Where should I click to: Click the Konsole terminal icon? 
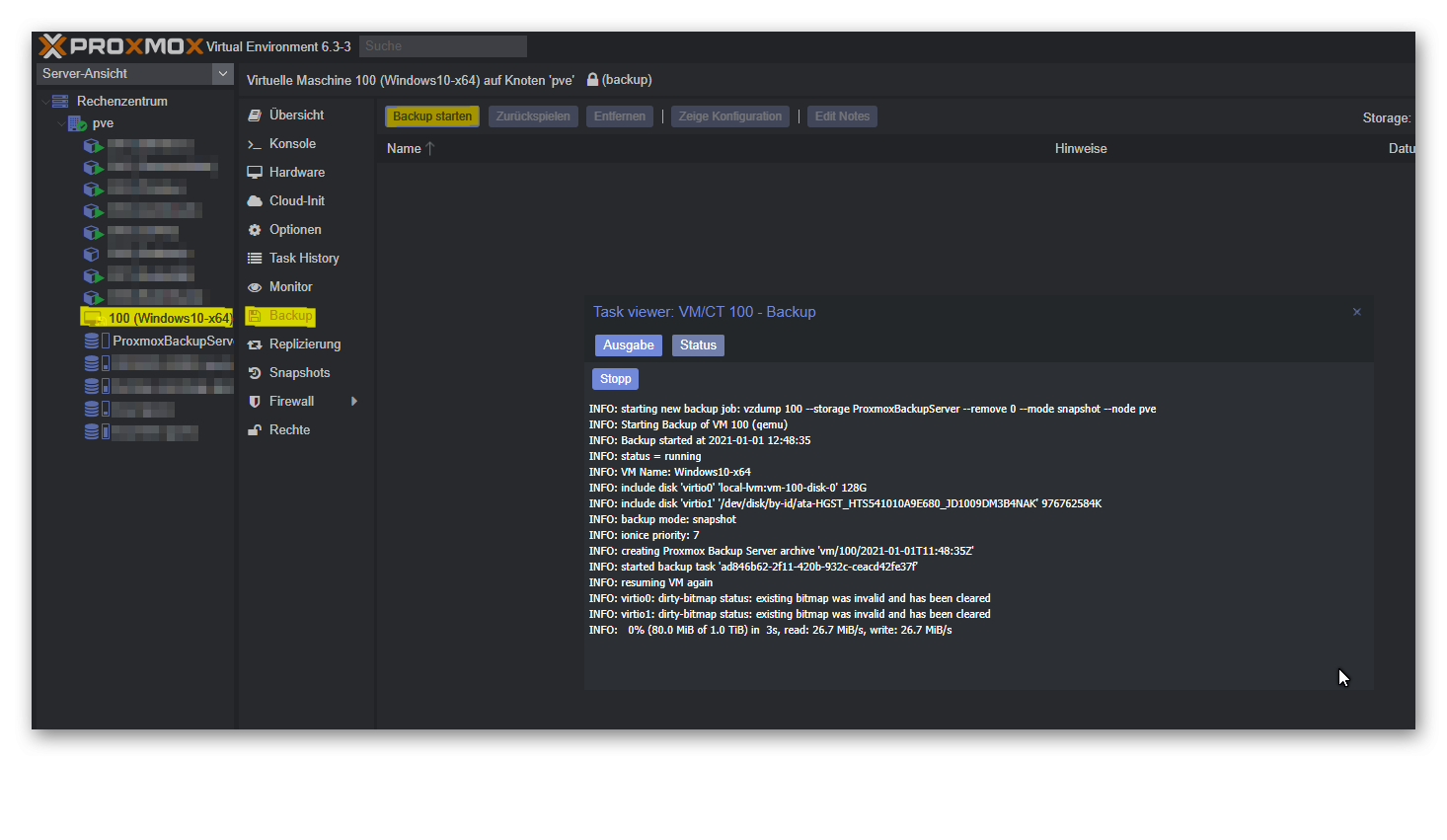pos(255,144)
